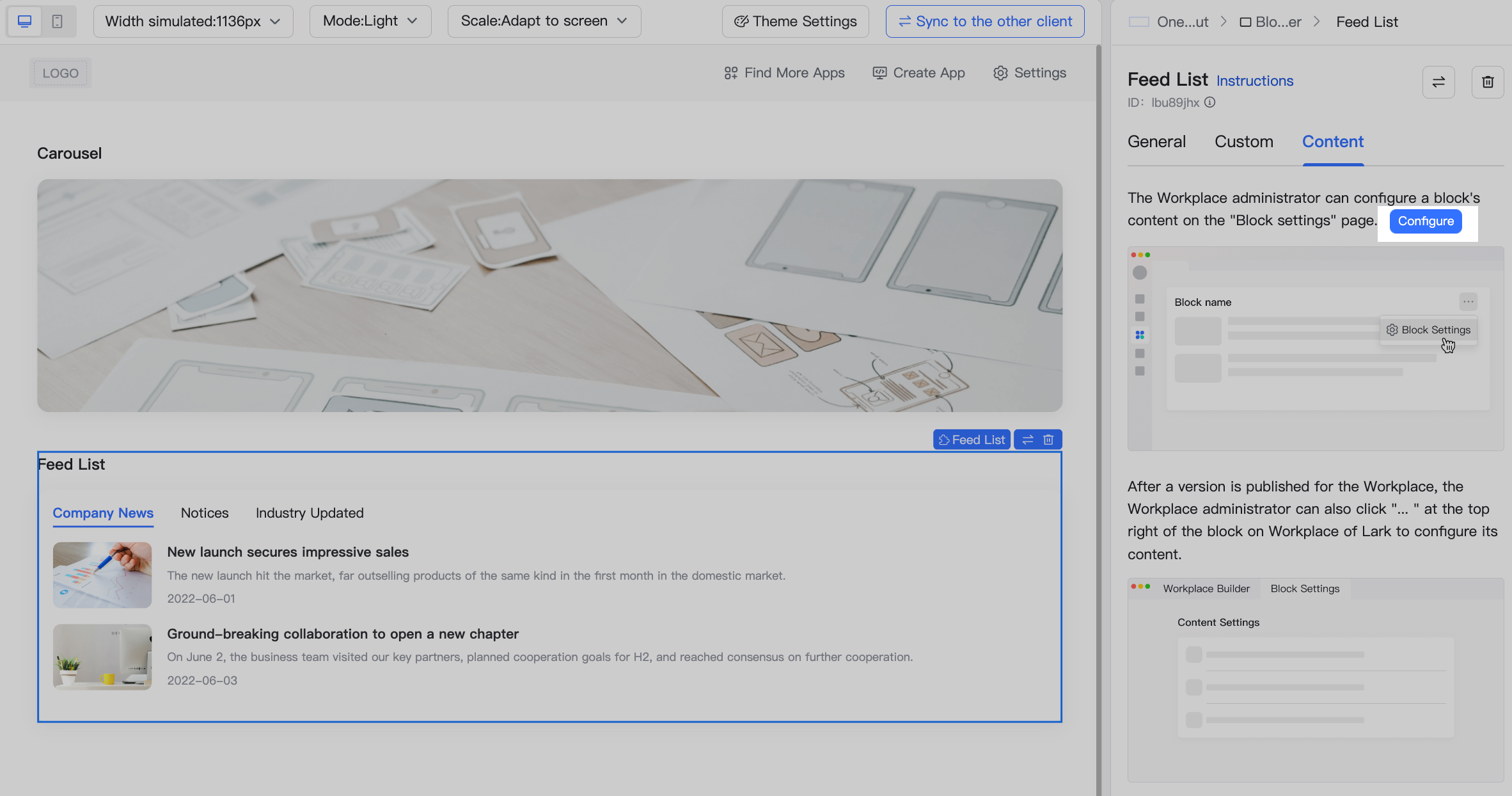The height and width of the screenshot is (796, 1512).
Task: Click the blue Configure button
Action: (1425, 221)
